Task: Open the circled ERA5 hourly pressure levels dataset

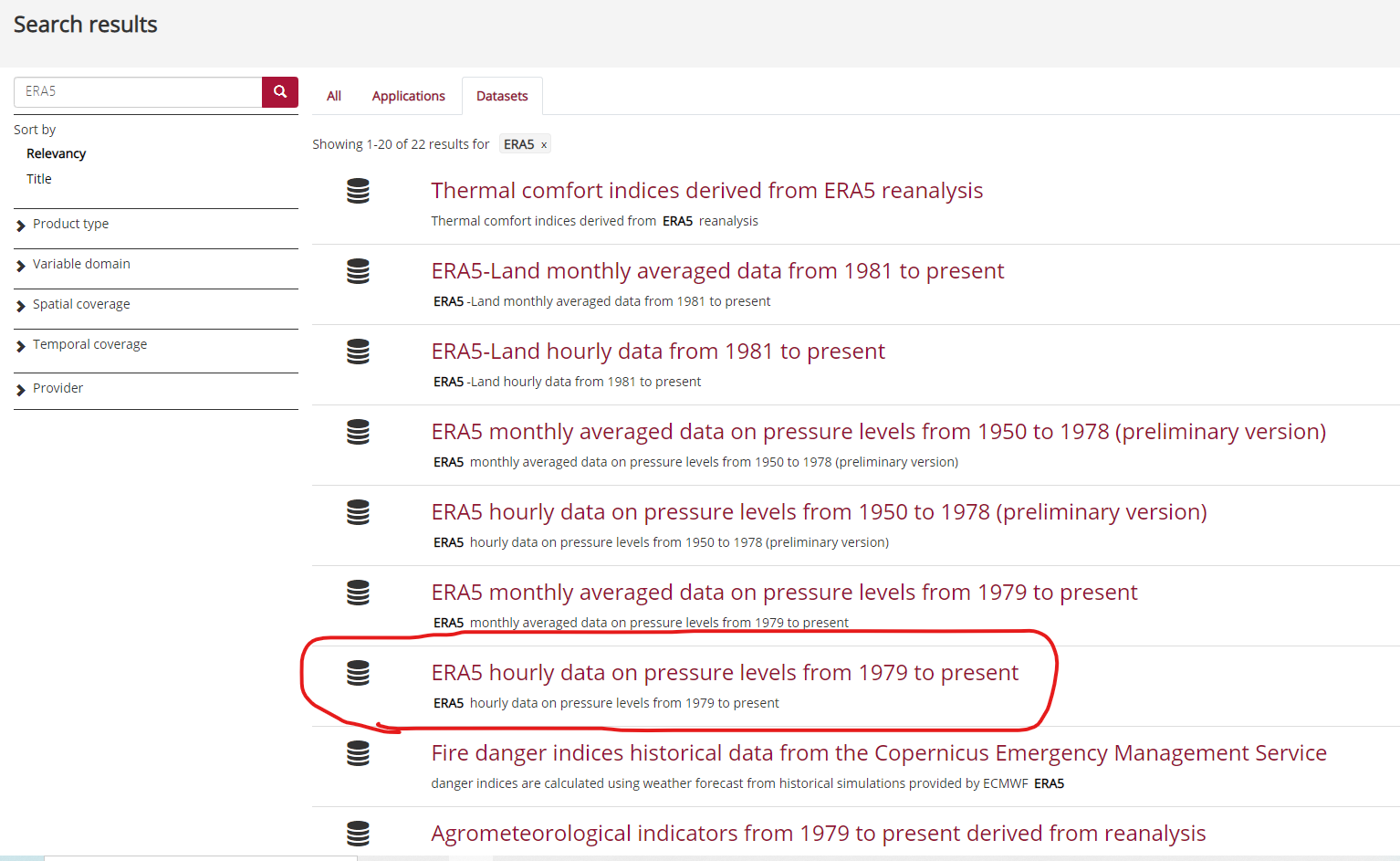Action: click(x=725, y=673)
